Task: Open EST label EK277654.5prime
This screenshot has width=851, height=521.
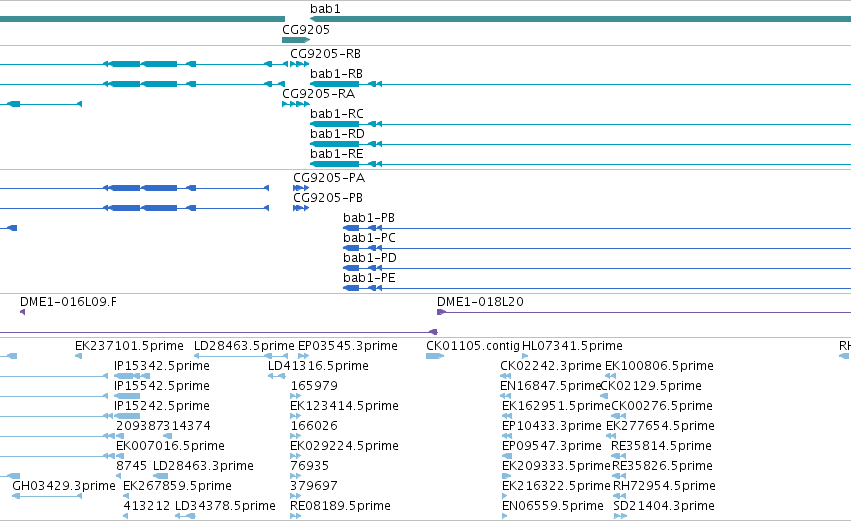Action: [660, 427]
